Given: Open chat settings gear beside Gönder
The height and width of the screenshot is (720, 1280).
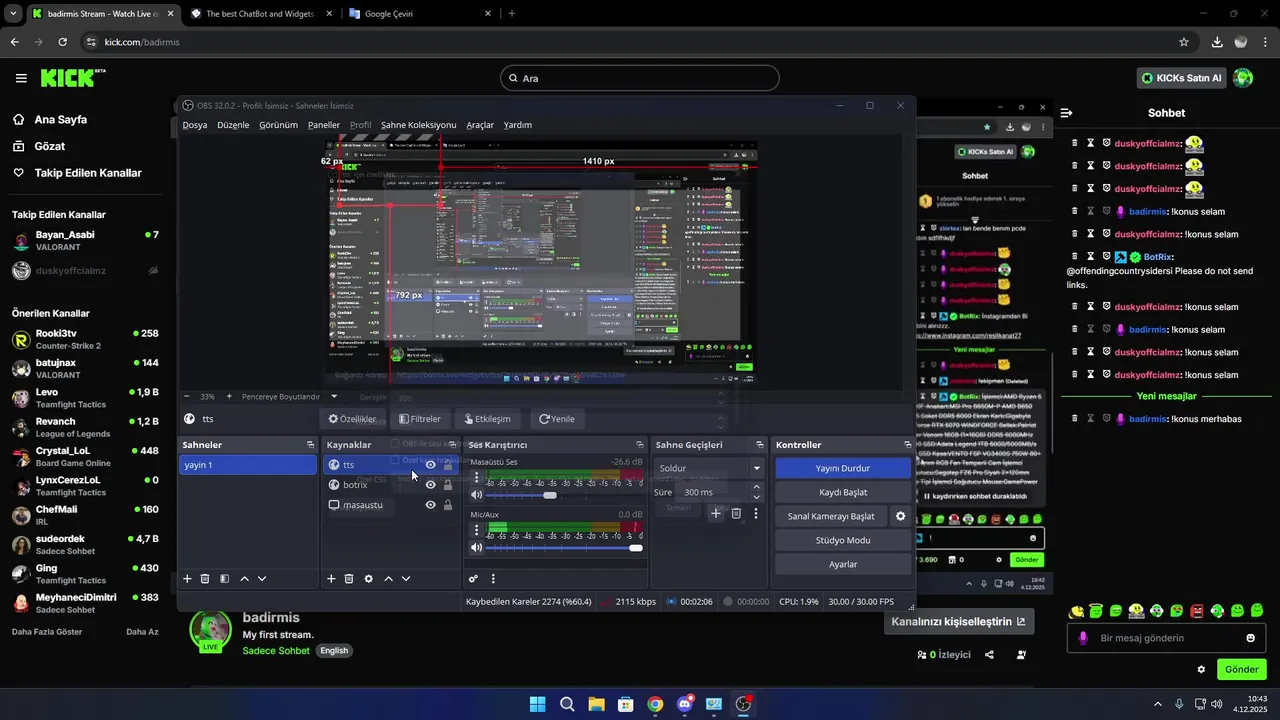Looking at the screenshot, I should pyautogui.click(x=1201, y=669).
